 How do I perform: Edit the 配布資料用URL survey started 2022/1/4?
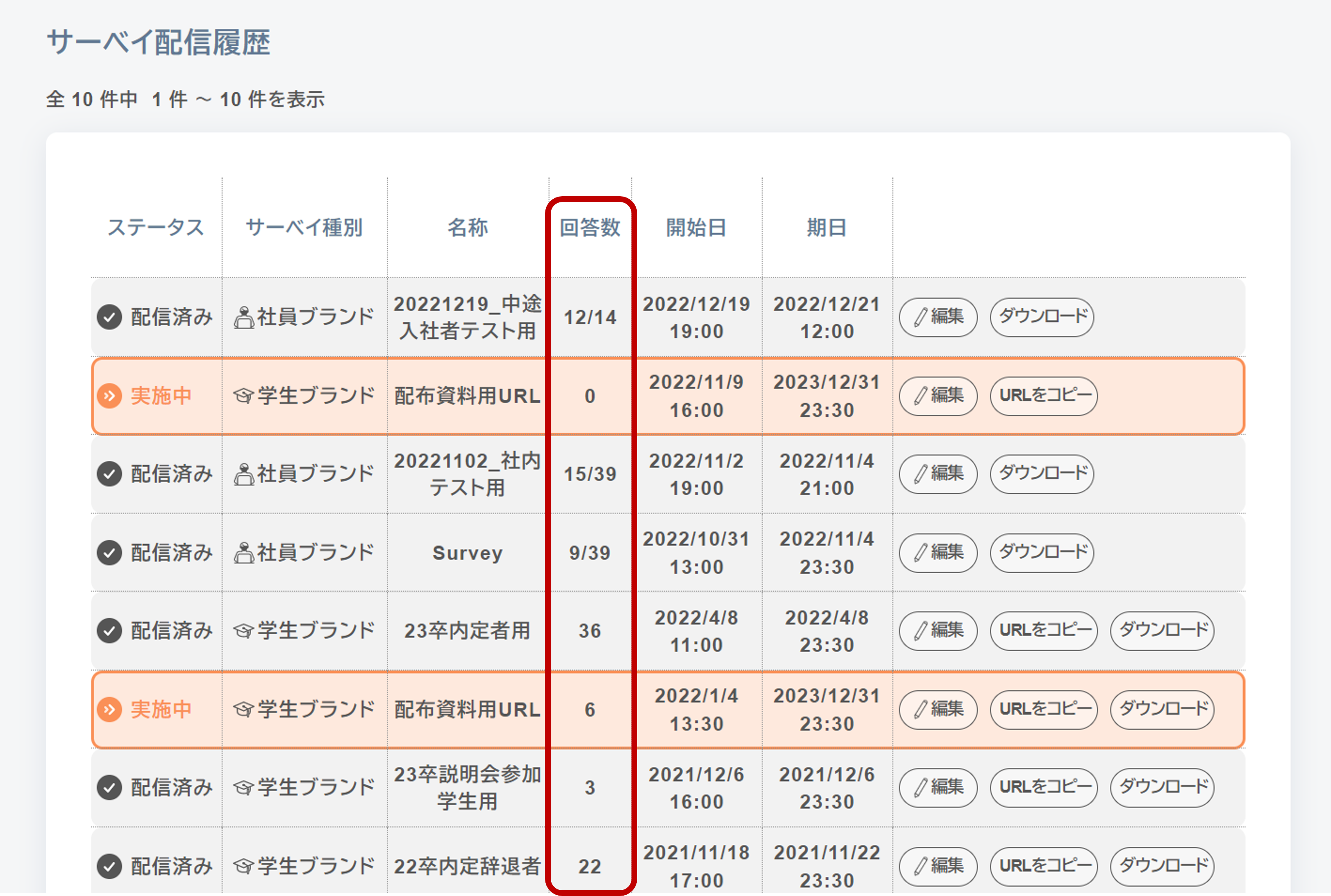pos(938,710)
